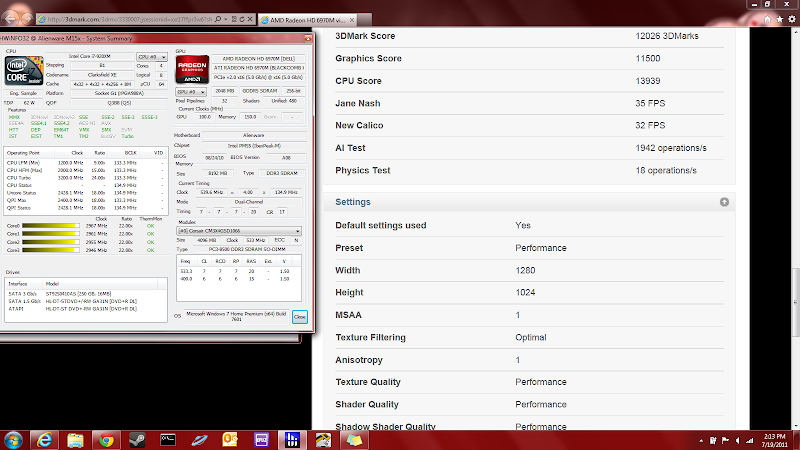Image resolution: width=800 pixels, height=450 pixels.
Task: Click the Jane Nash 35 FPS result
Action: (x=650, y=104)
